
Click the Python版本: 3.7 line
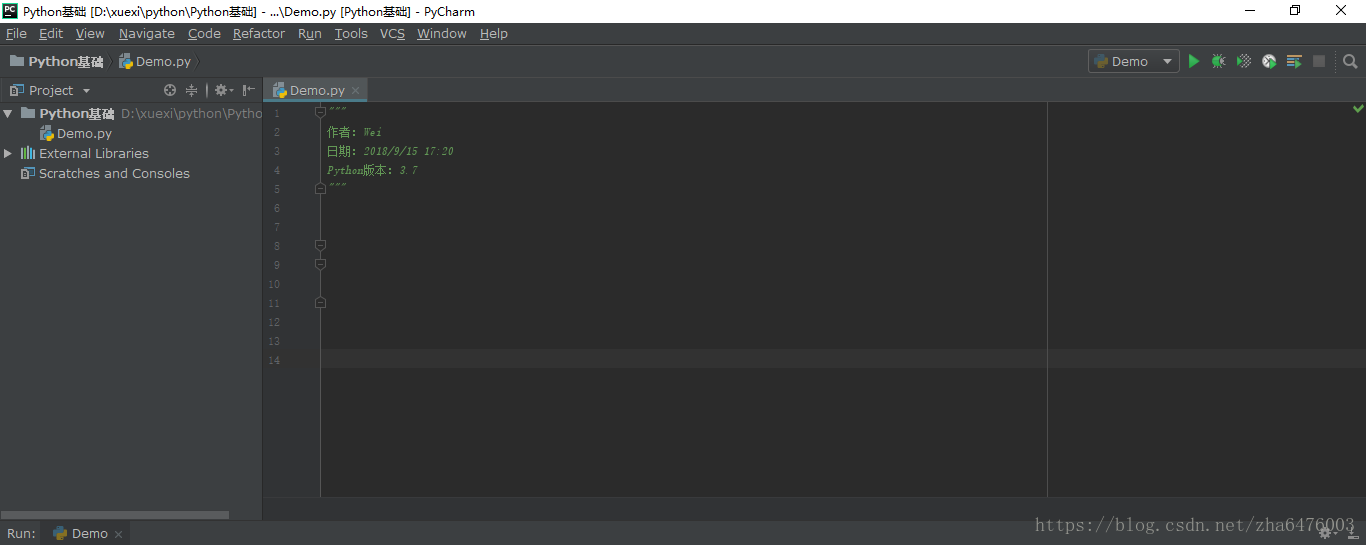click(x=372, y=170)
